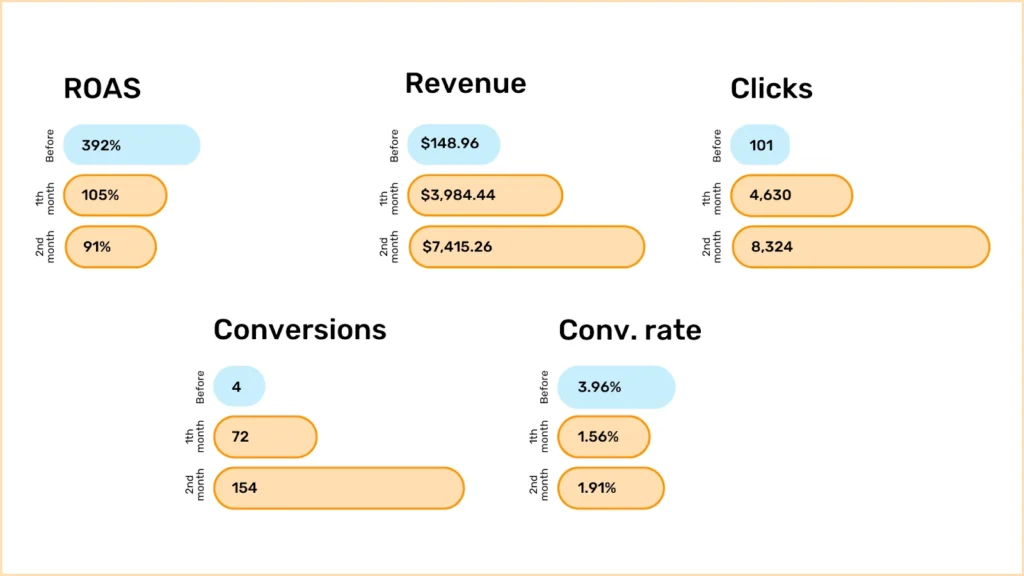Select the 4 conversions before bar

(x=239, y=387)
